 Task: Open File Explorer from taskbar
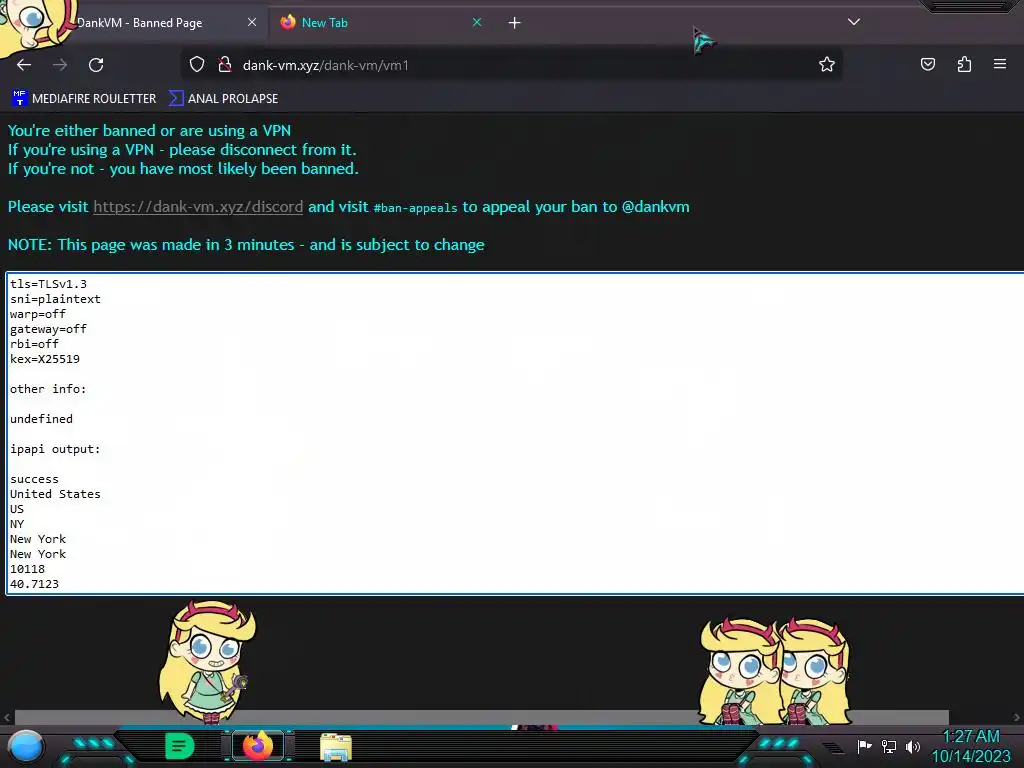click(336, 747)
